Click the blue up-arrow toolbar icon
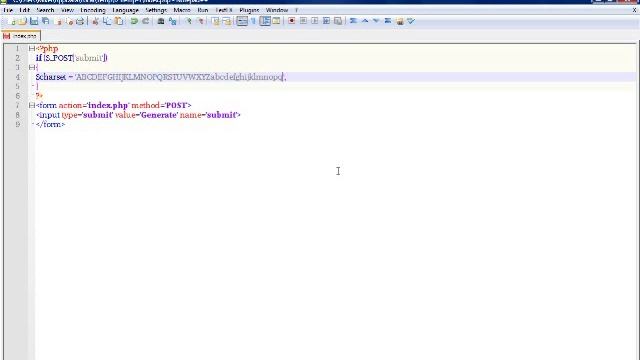The image size is (640, 360). pyautogui.click(x=365, y=21)
